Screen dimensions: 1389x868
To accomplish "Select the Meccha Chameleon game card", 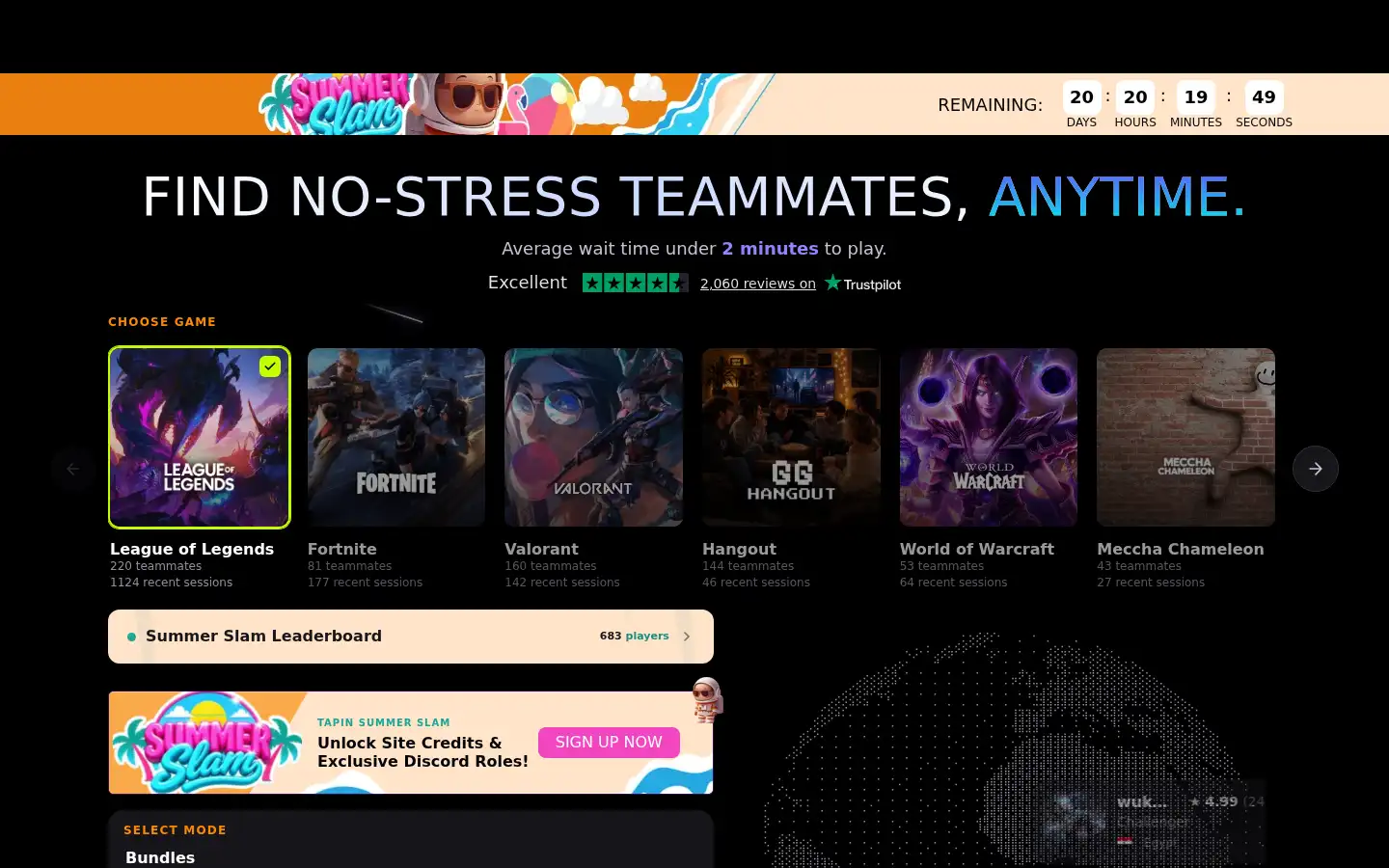I will [1185, 437].
